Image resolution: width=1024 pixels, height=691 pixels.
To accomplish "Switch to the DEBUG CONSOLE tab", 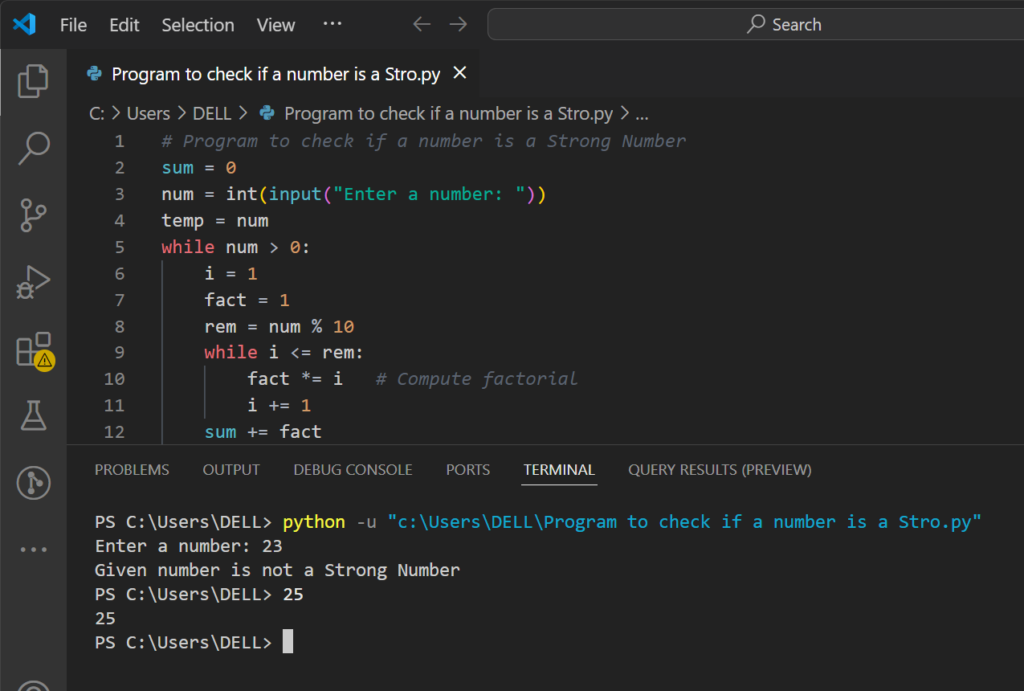I will pos(353,470).
